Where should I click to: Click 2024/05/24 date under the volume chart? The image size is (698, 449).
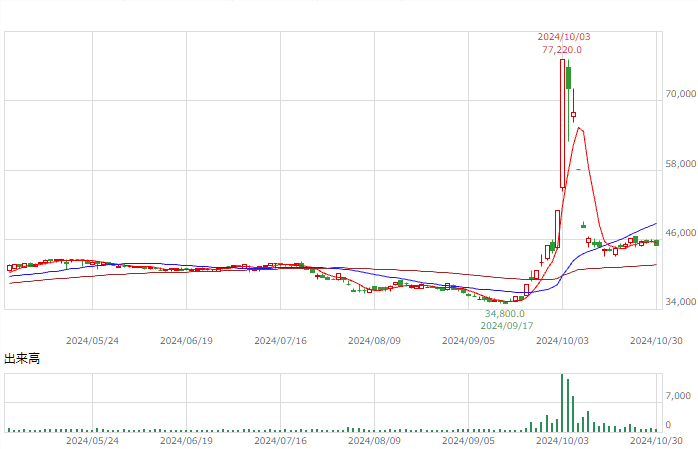(93, 441)
